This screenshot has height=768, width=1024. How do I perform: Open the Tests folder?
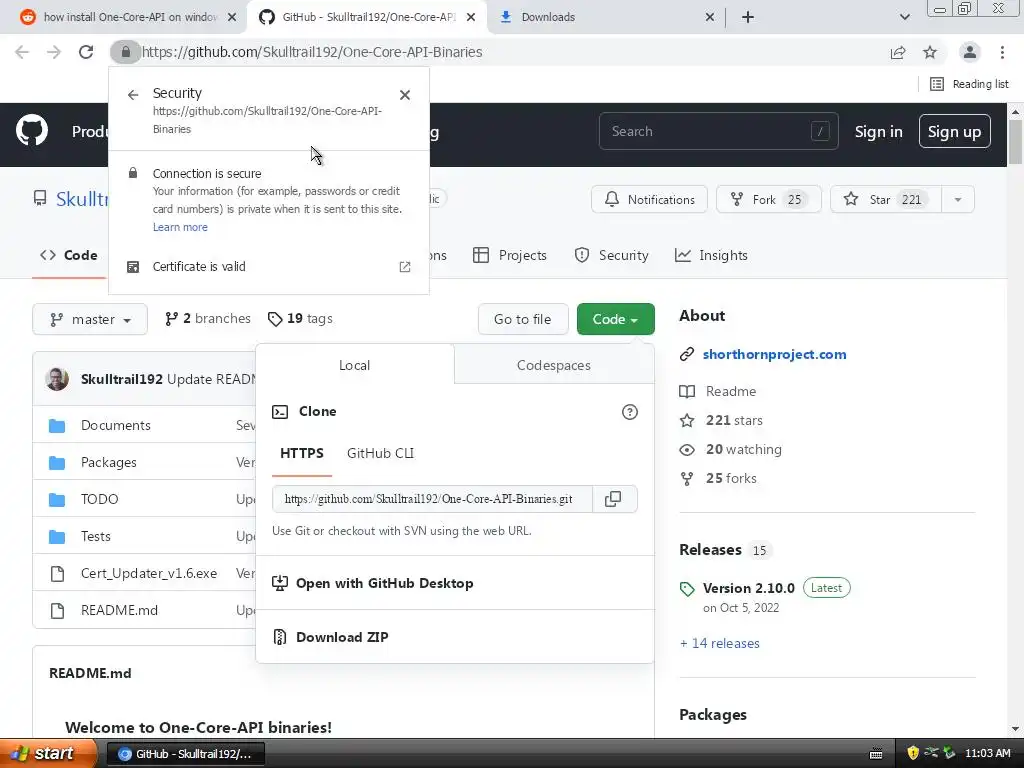click(95, 536)
